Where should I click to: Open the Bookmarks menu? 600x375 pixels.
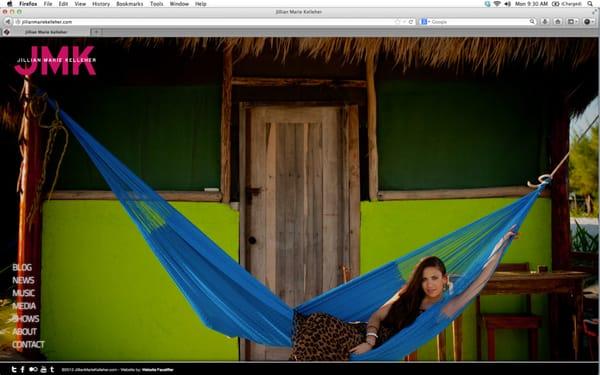130,4
